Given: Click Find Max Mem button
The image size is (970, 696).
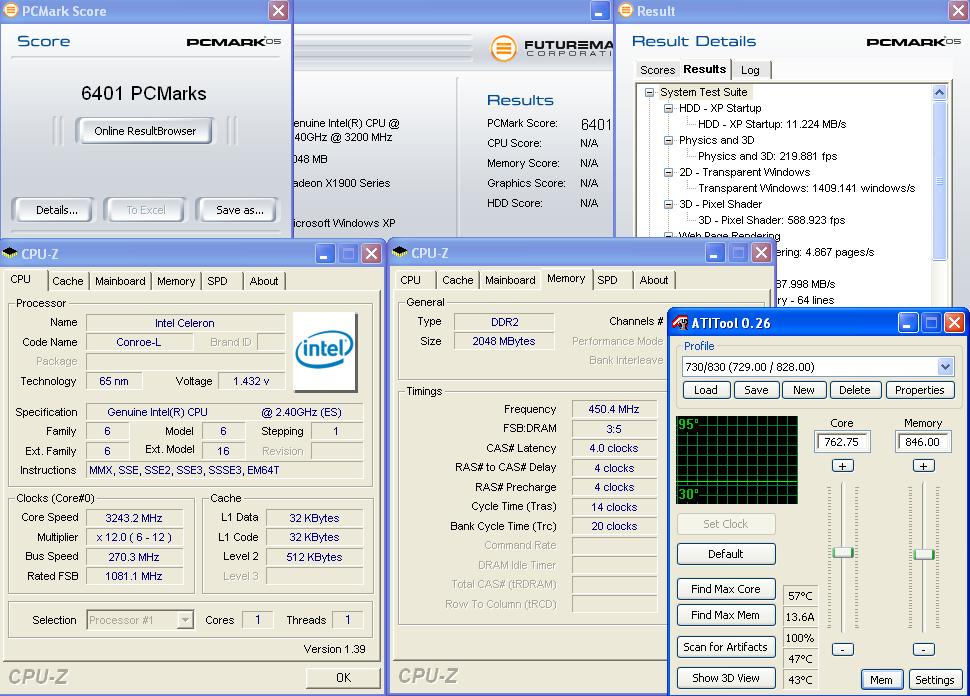Looking at the screenshot, I should pos(726,615).
